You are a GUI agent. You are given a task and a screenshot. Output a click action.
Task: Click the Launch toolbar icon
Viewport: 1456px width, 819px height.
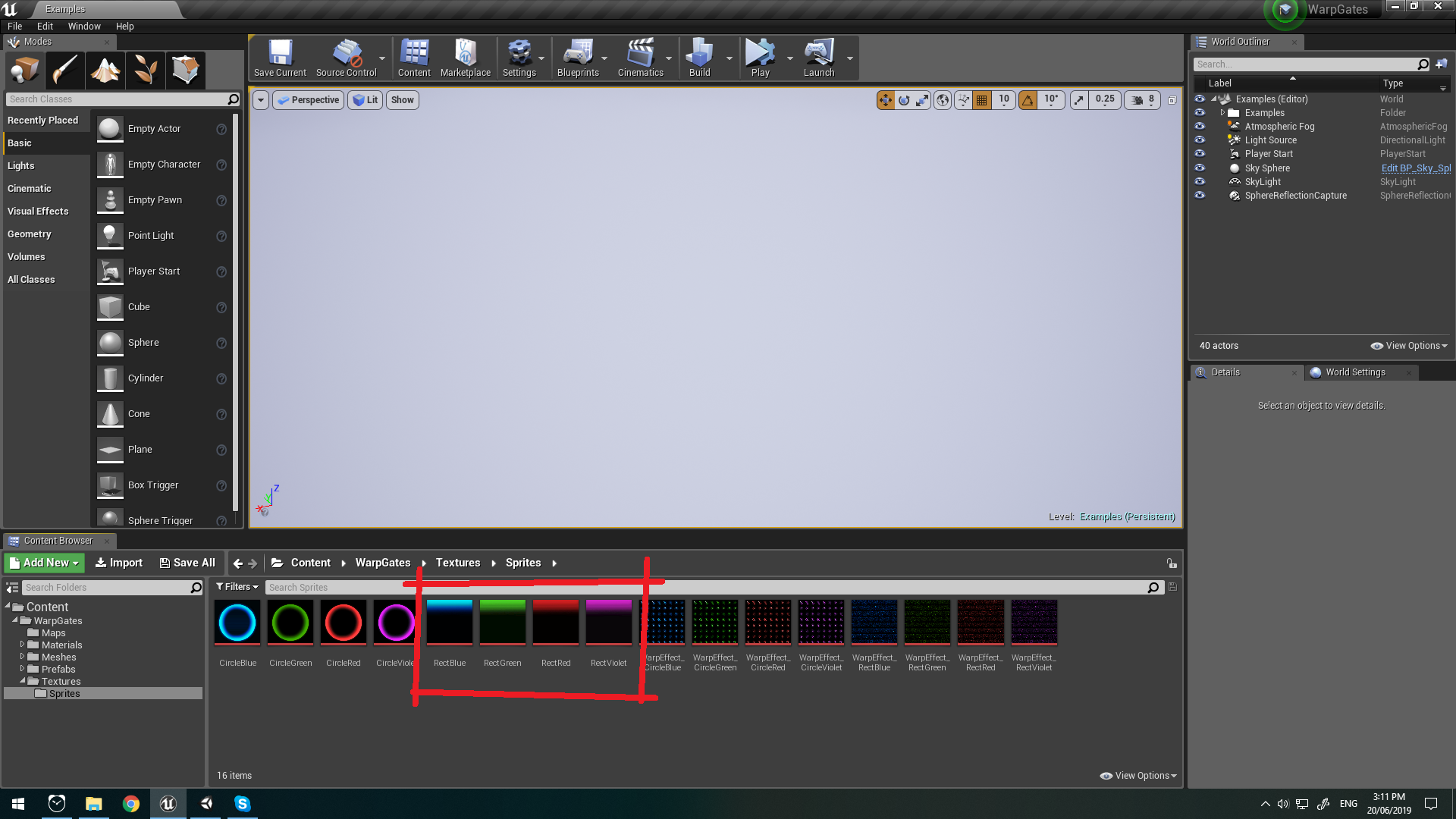(819, 58)
